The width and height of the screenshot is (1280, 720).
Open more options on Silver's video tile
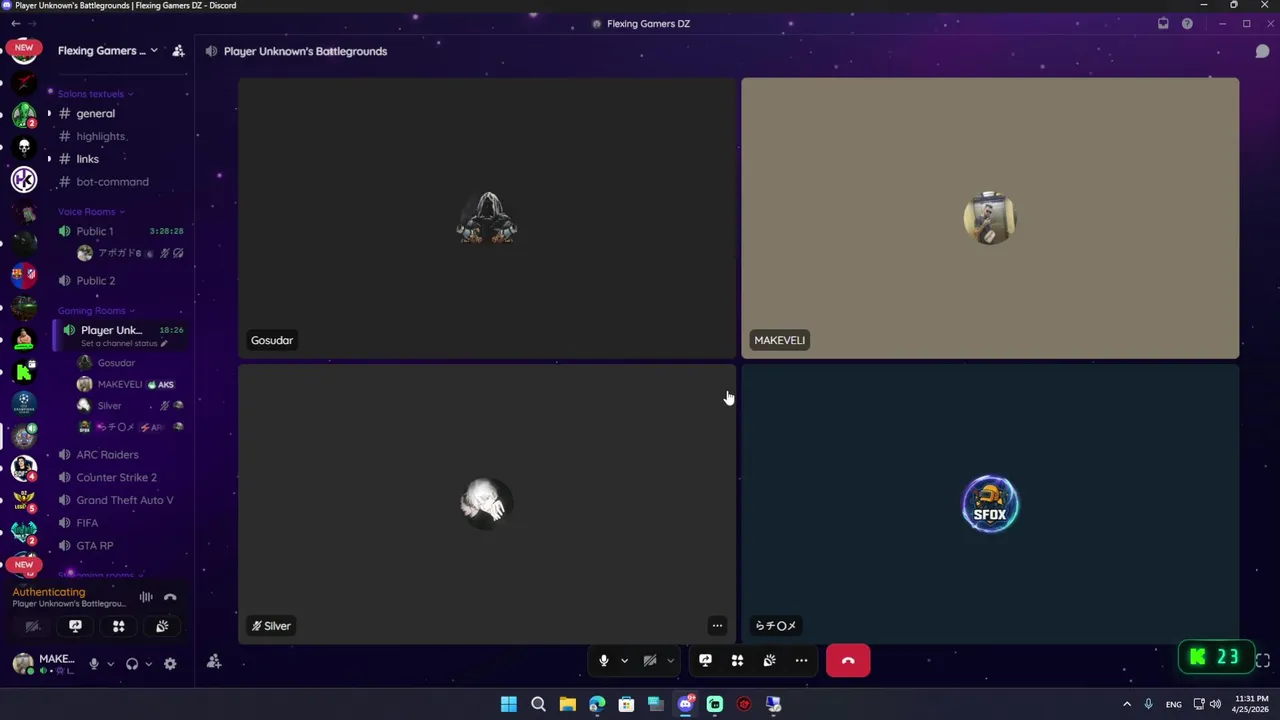[717, 626]
